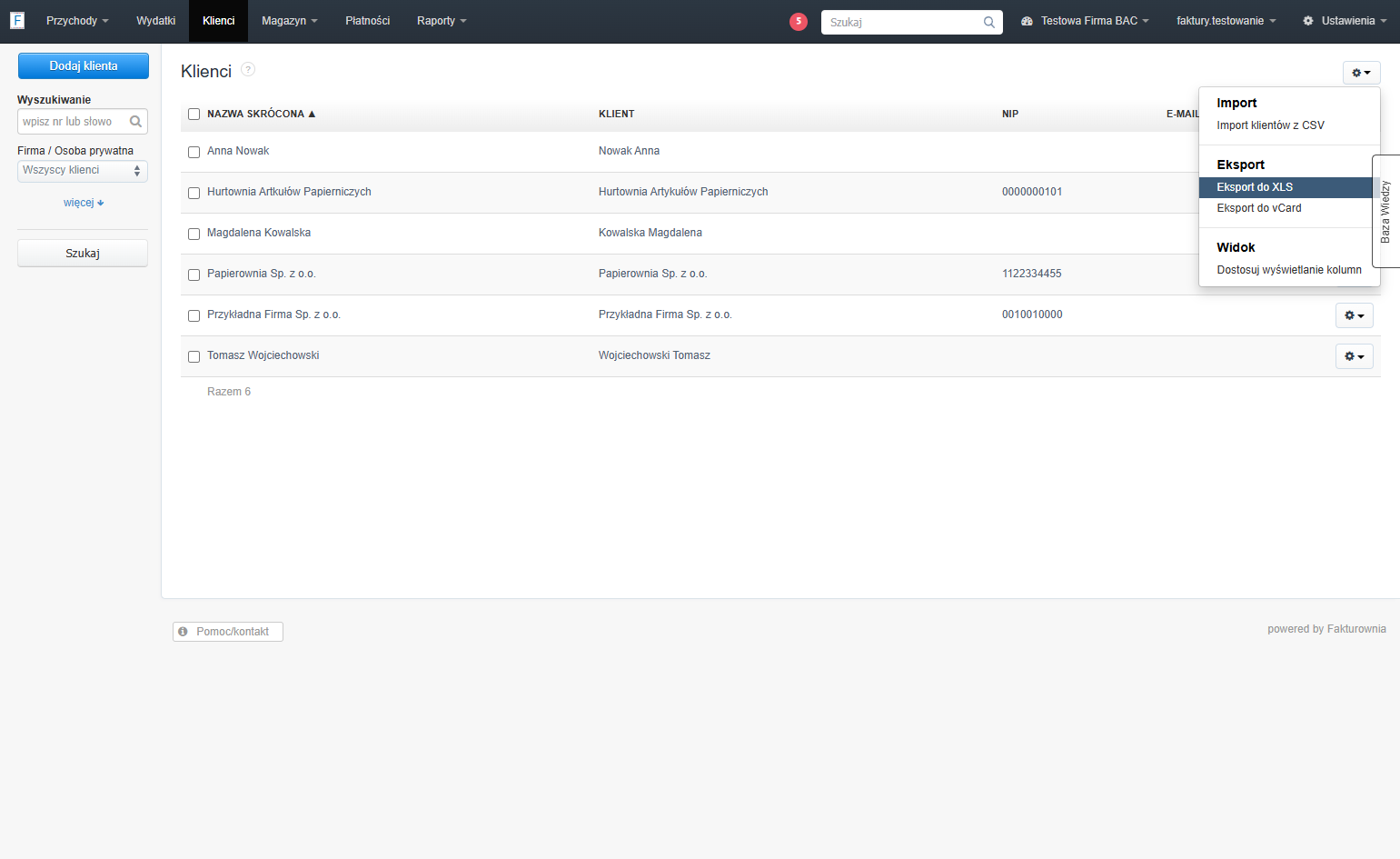Check the Magdalena Kowalska checkbox
This screenshot has width=1400, height=859.
(194, 234)
